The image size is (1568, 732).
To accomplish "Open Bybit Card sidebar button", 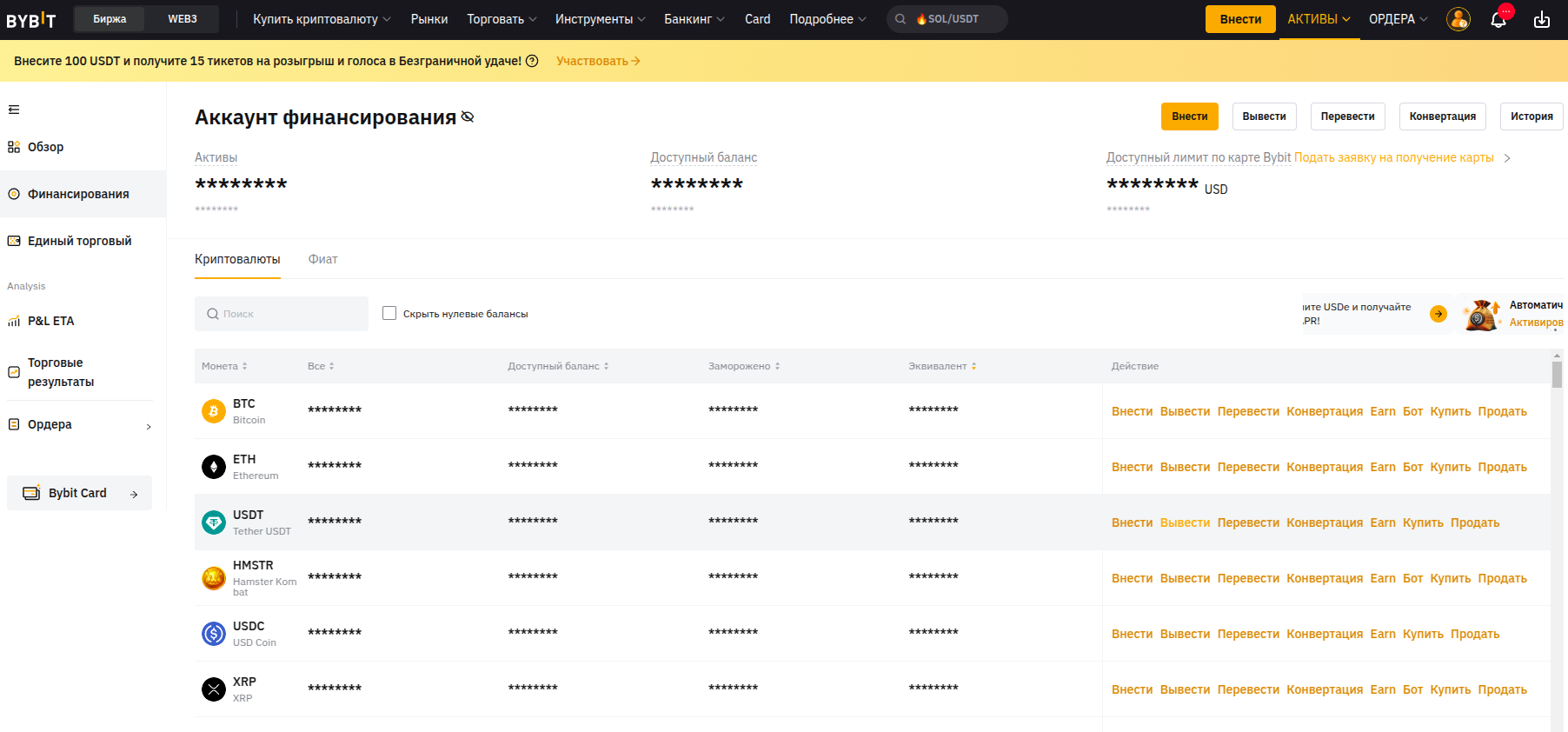I will [79, 493].
